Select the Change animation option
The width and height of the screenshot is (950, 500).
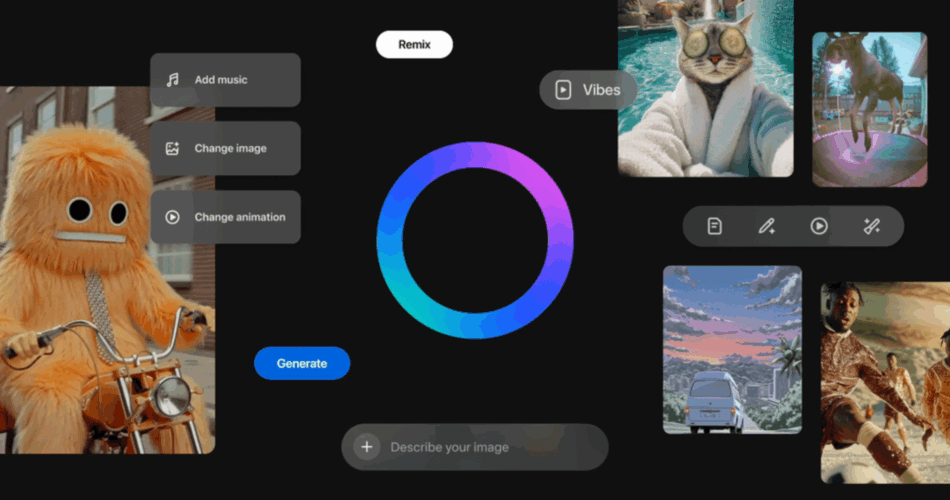coord(225,217)
